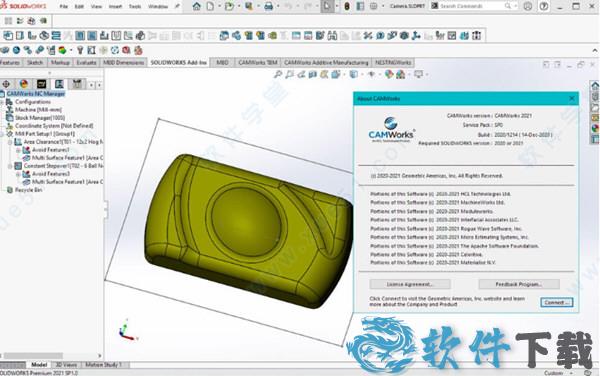600x376 pixels.
Task: Pin the SOLIDWORKS menu bar
Action: [x=177, y=6]
